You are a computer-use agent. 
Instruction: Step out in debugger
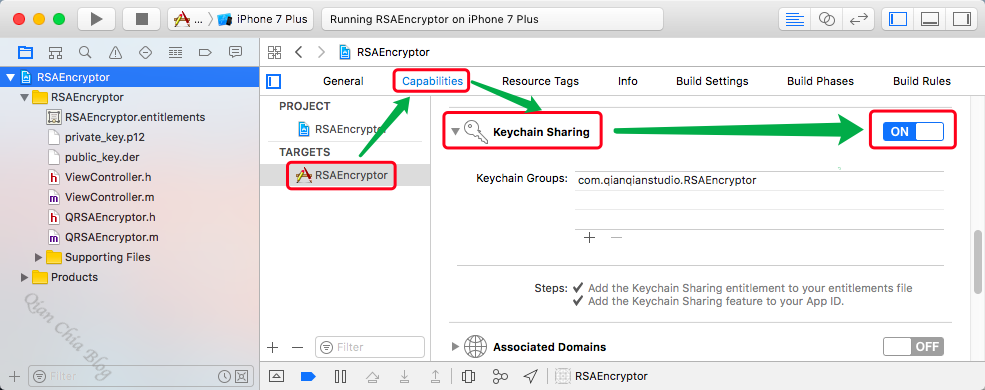click(435, 376)
